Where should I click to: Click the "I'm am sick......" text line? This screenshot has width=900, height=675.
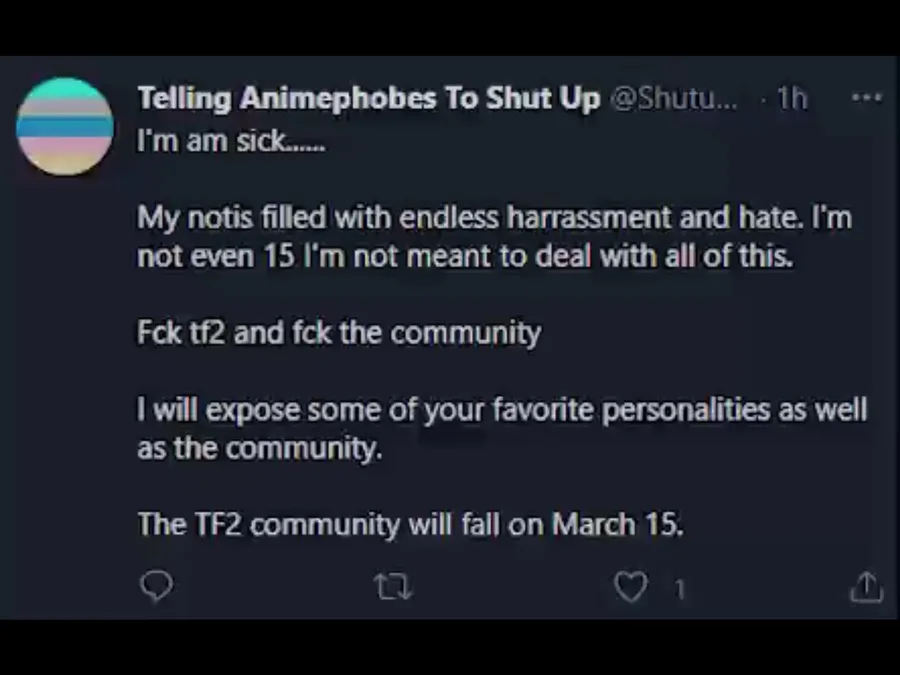pos(231,141)
